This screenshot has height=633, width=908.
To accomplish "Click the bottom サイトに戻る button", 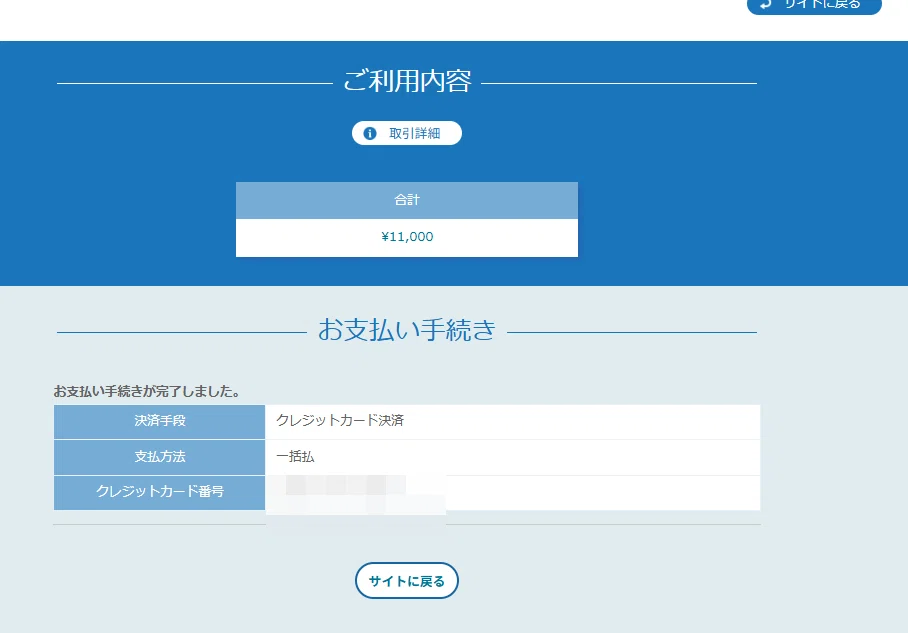I will (x=407, y=580).
